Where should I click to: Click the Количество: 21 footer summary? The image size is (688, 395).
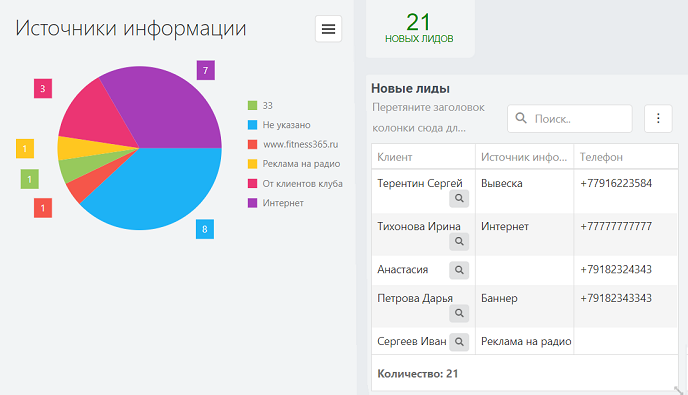(418, 374)
